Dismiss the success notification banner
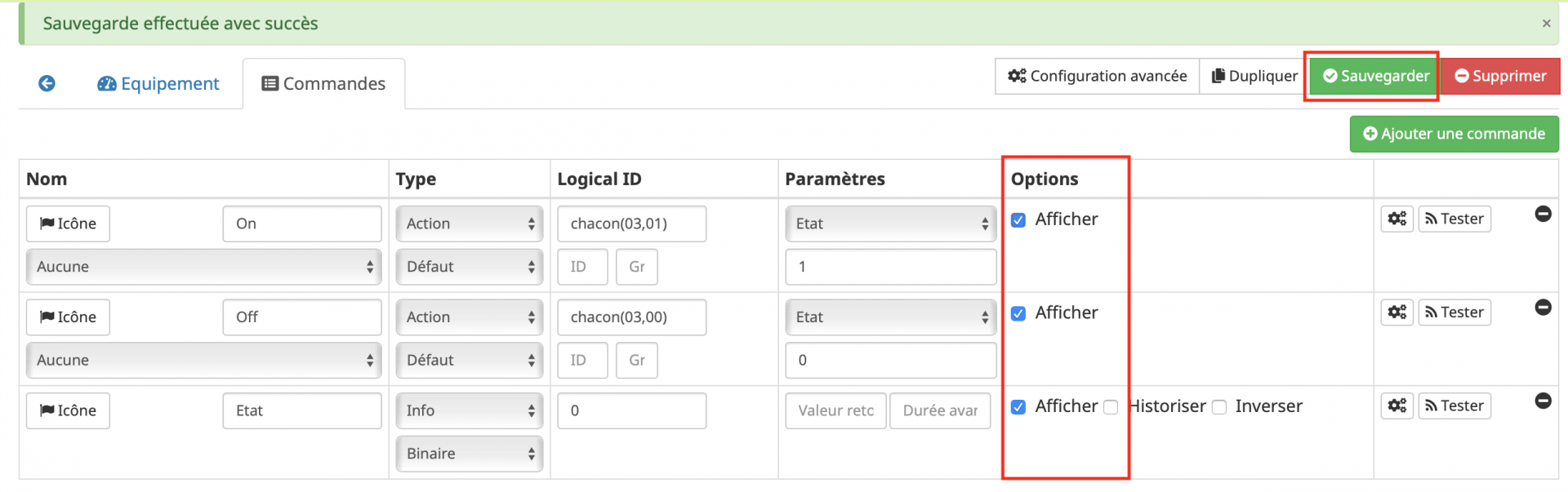This screenshot has height=492, width=1568. (x=1546, y=24)
